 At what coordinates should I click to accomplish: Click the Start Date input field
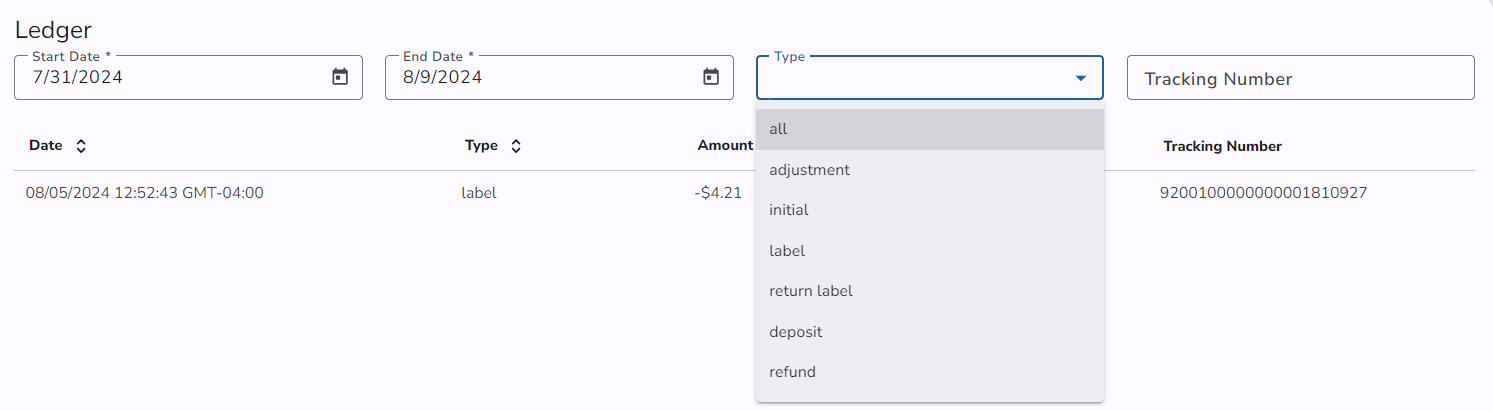tap(170, 77)
